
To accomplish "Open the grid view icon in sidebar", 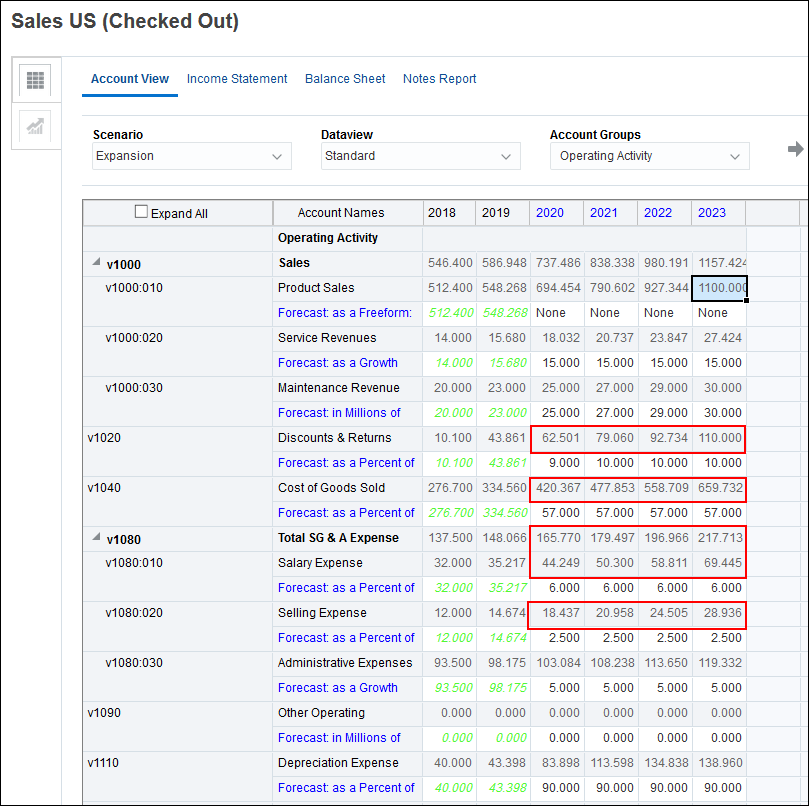I will (35, 80).
